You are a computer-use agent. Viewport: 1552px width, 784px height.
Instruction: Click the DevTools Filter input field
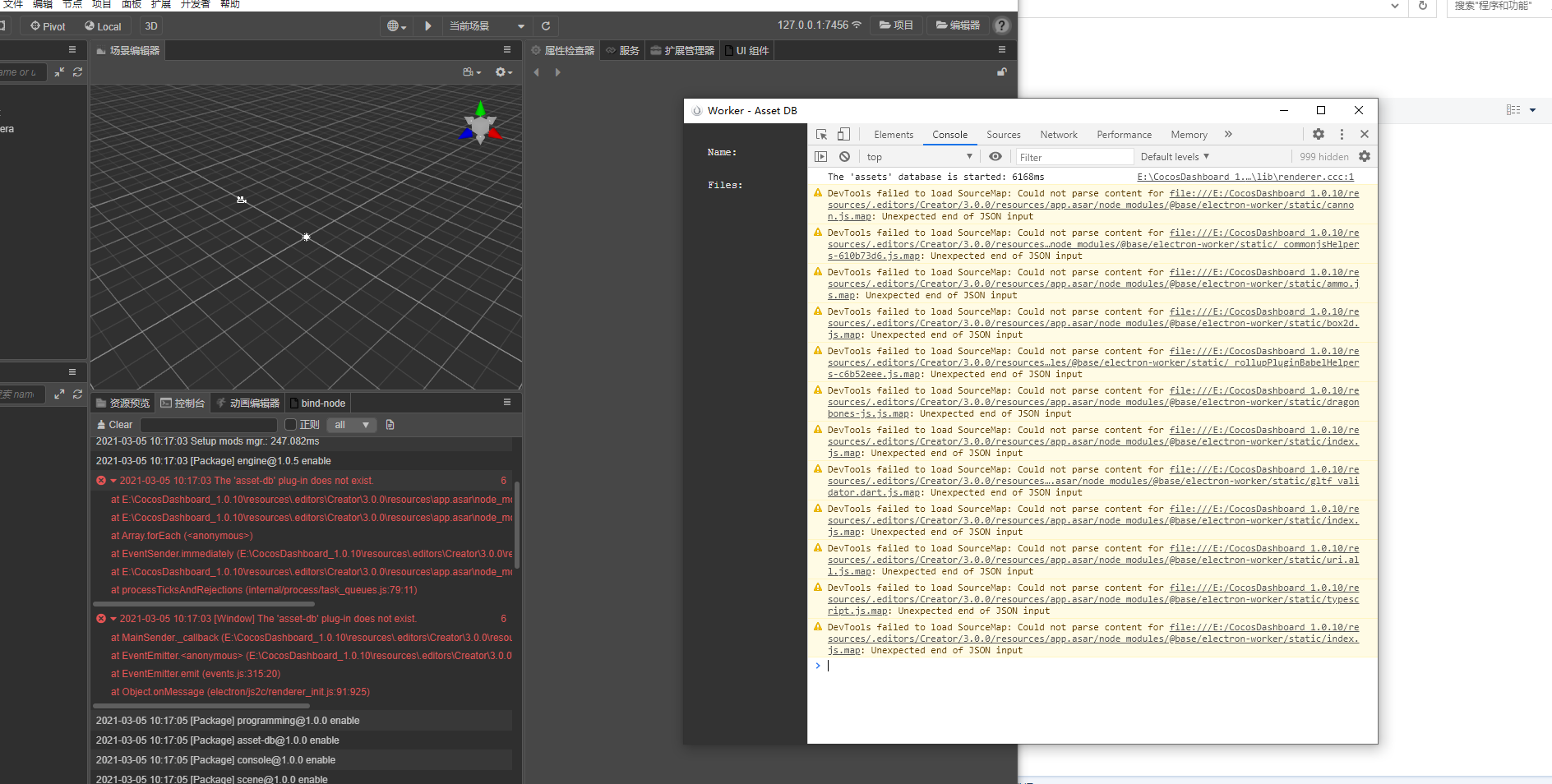click(x=1074, y=157)
